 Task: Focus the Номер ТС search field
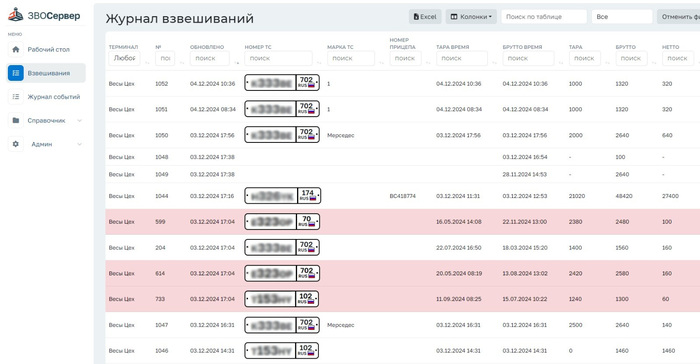tap(278, 58)
